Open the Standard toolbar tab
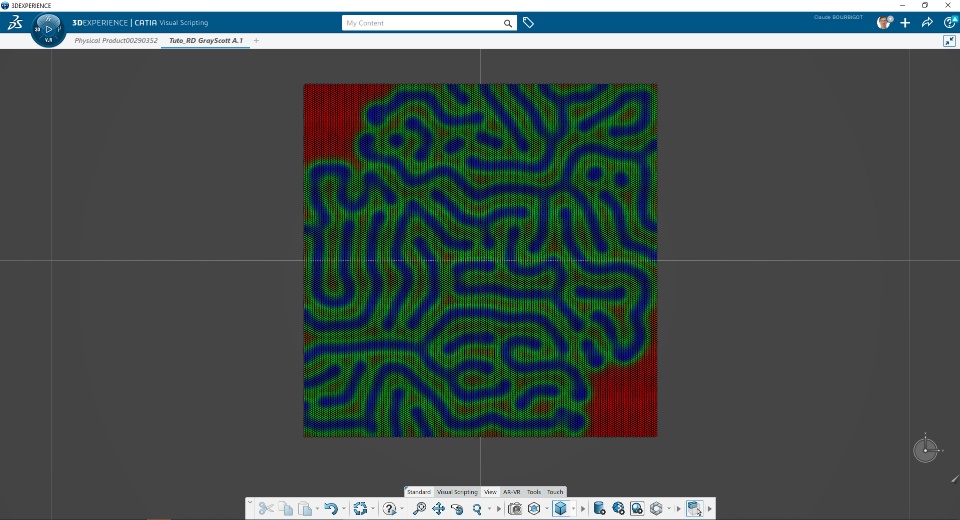Image resolution: width=960 pixels, height=520 pixels. point(419,492)
